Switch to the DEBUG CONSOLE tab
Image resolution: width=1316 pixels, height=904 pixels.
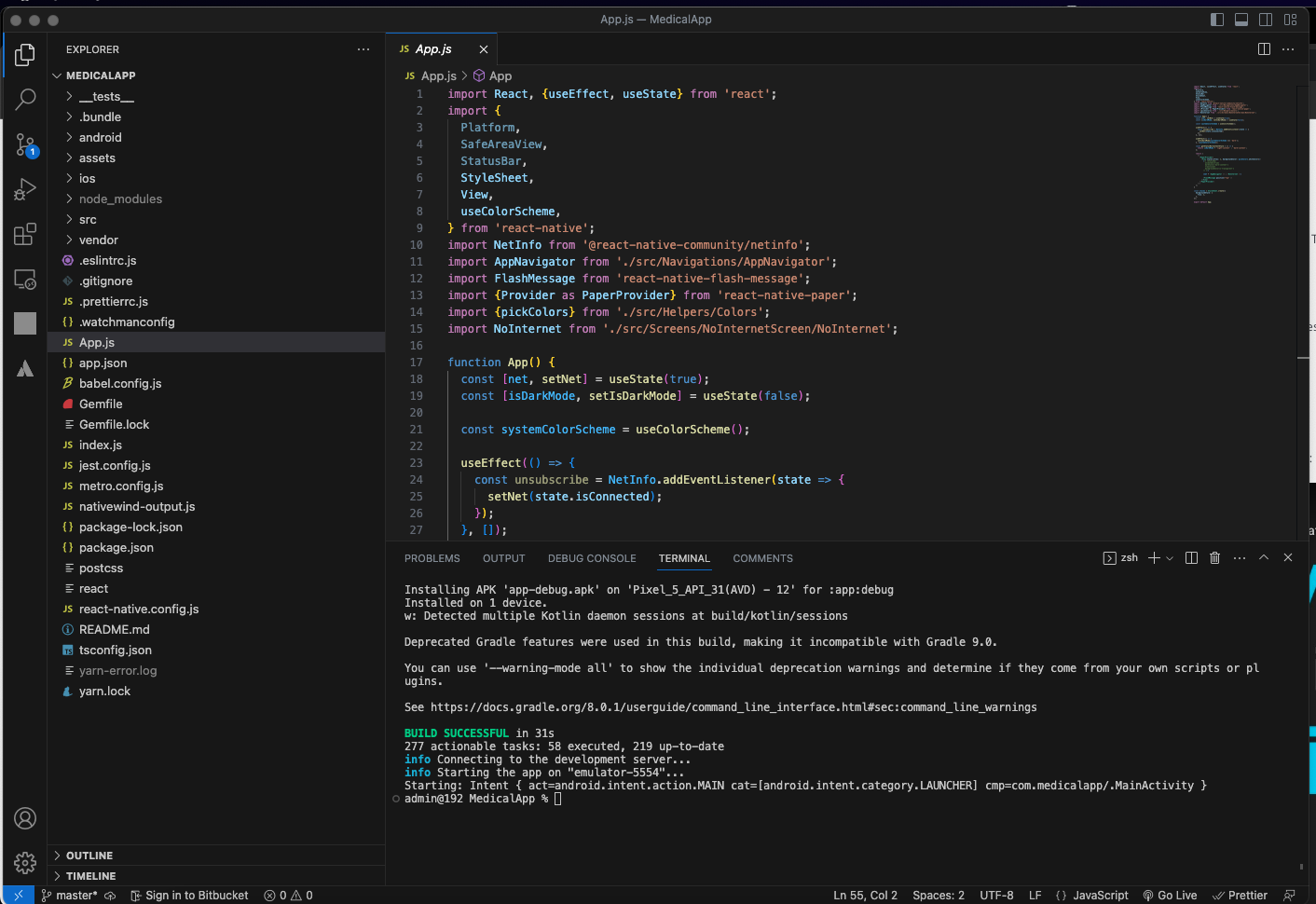click(x=592, y=558)
